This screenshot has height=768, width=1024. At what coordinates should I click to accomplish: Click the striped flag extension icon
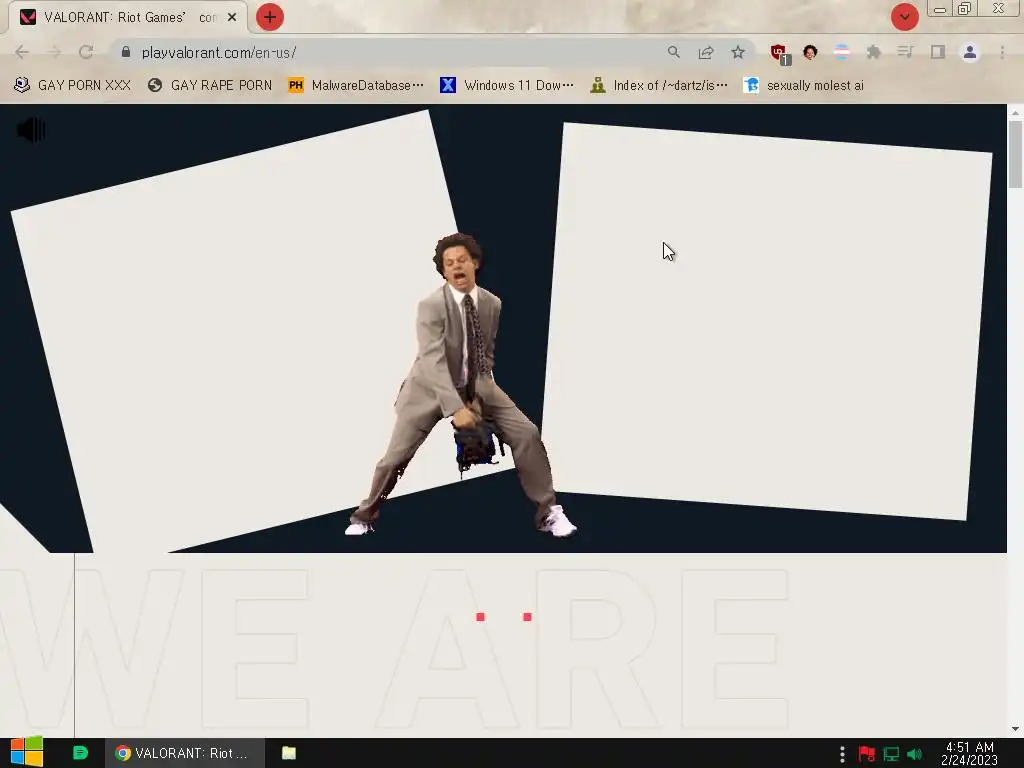(x=842, y=52)
